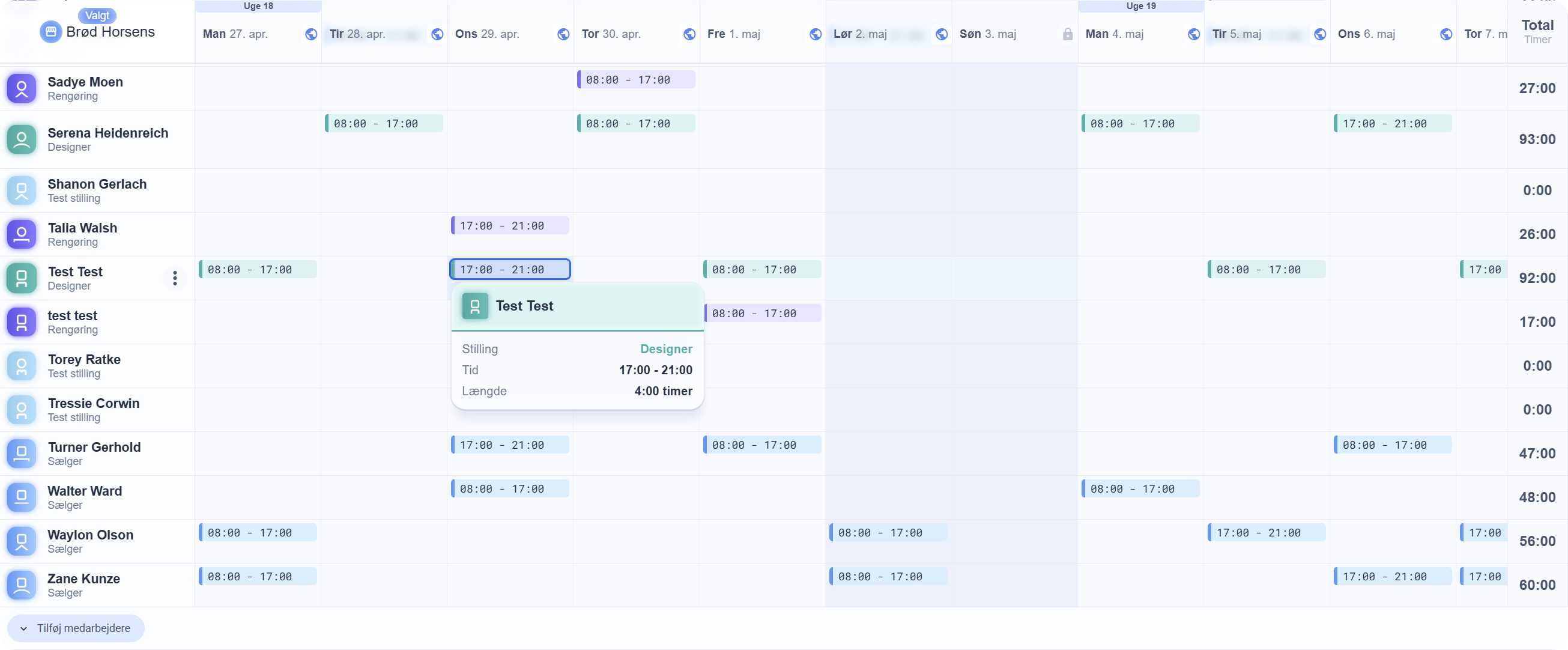
Task: Expand the Tilføj medarbejdere dropdown
Action: (76, 628)
